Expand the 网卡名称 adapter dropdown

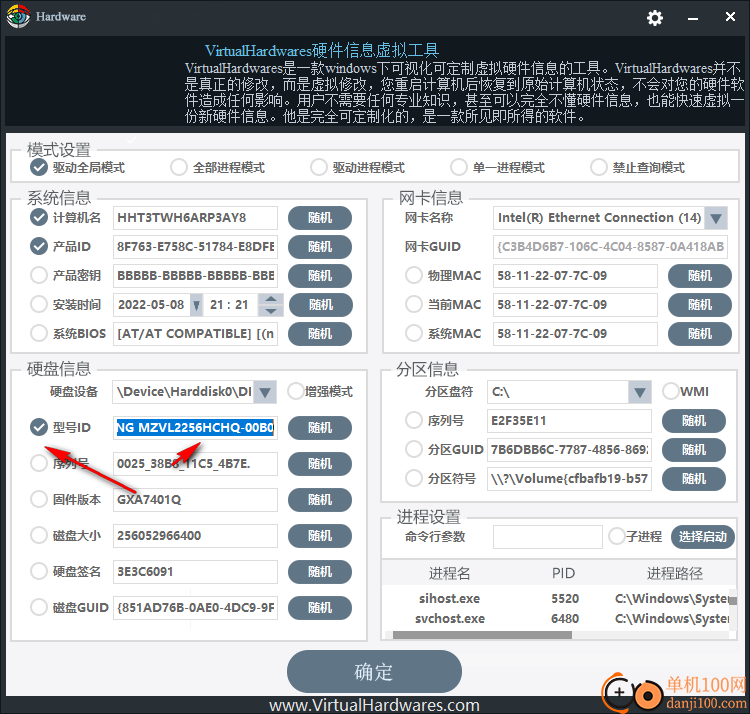tap(716, 218)
